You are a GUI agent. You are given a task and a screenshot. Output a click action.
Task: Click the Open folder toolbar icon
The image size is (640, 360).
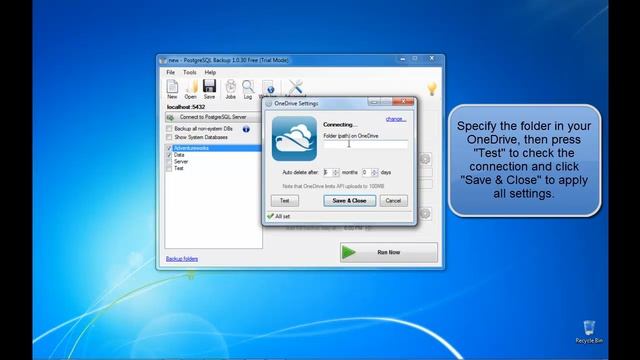(x=191, y=89)
